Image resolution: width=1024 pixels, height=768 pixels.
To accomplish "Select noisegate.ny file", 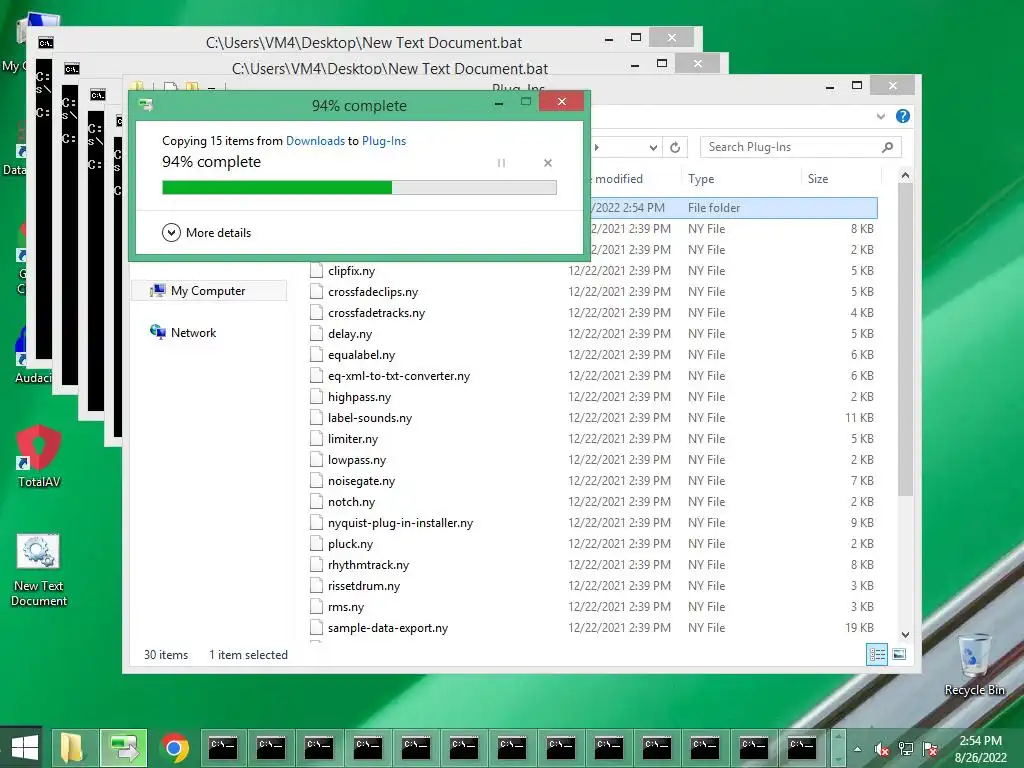I will (x=361, y=481).
